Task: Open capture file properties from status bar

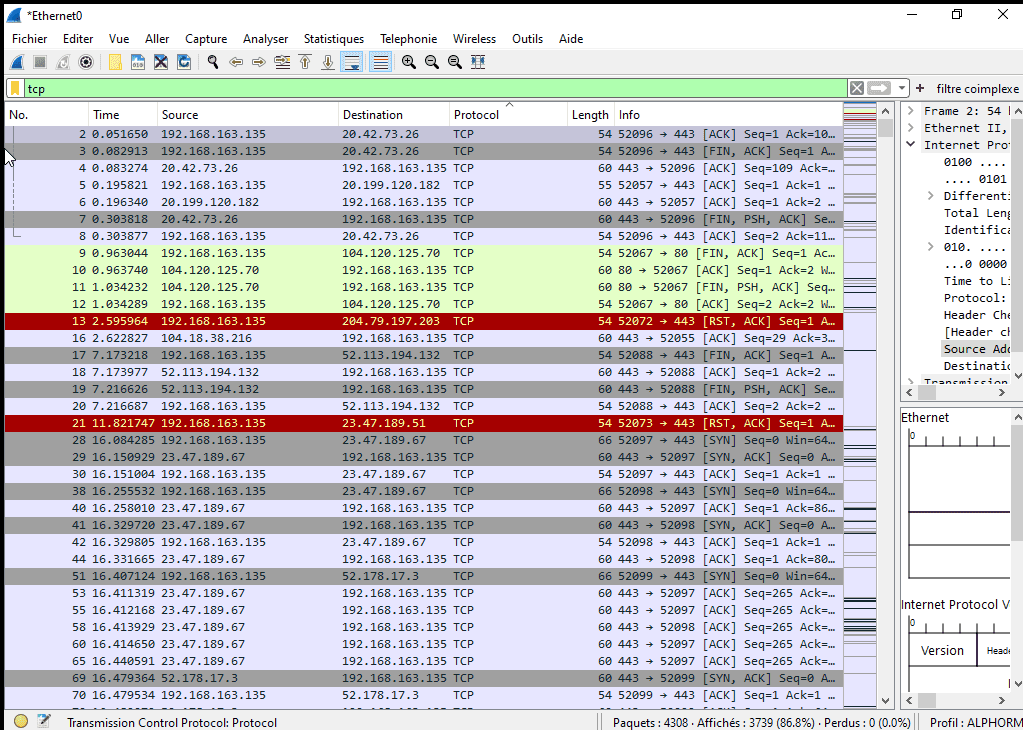Action: coord(44,721)
